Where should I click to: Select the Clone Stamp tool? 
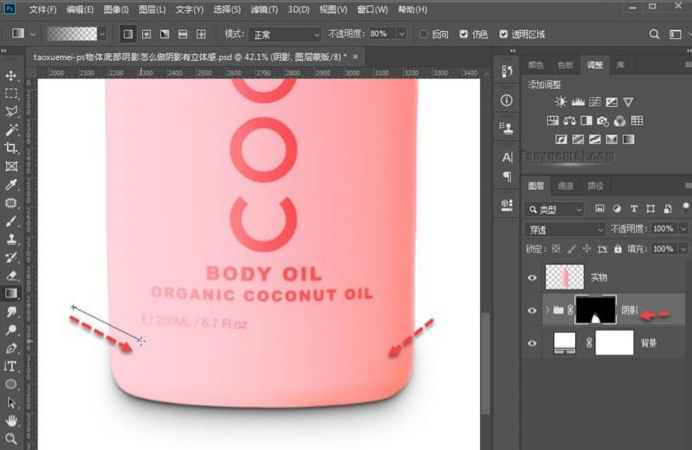[11, 239]
